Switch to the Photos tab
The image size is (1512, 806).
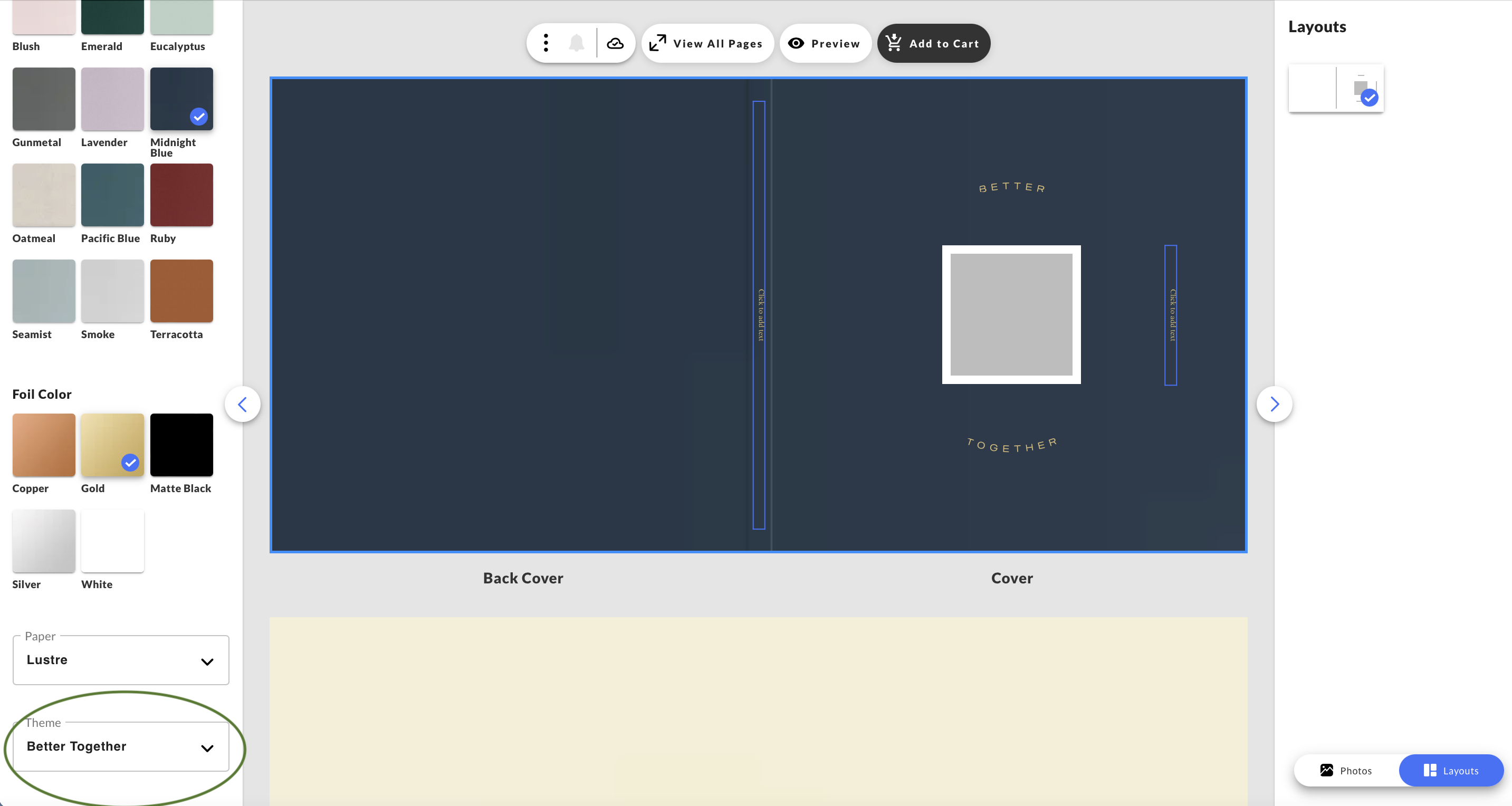tap(1345, 770)
